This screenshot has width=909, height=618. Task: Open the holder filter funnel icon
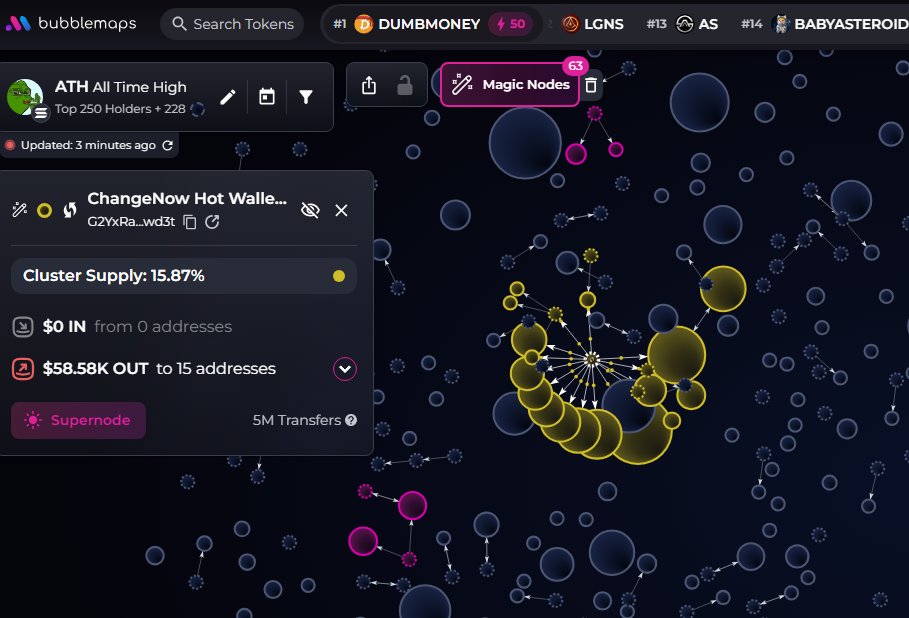pos(306,97)
